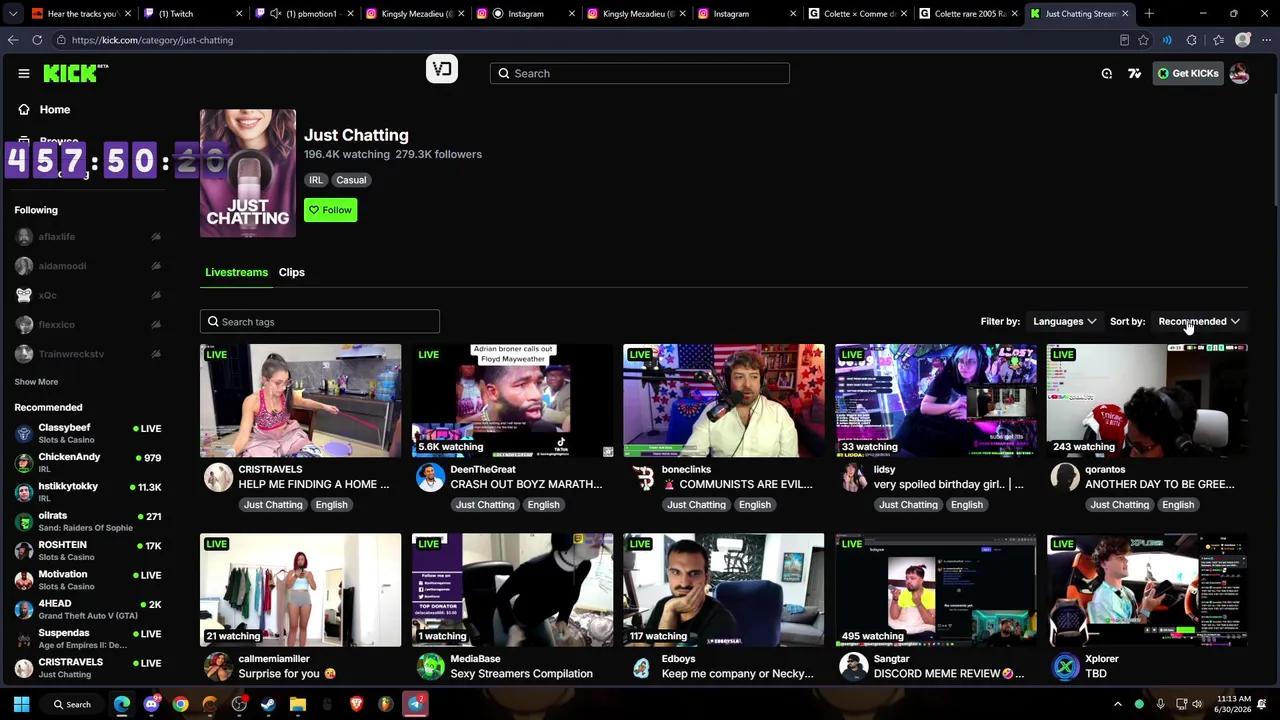Click boneclinks channel avatar
1280x720 pixels.
point(642,477)
